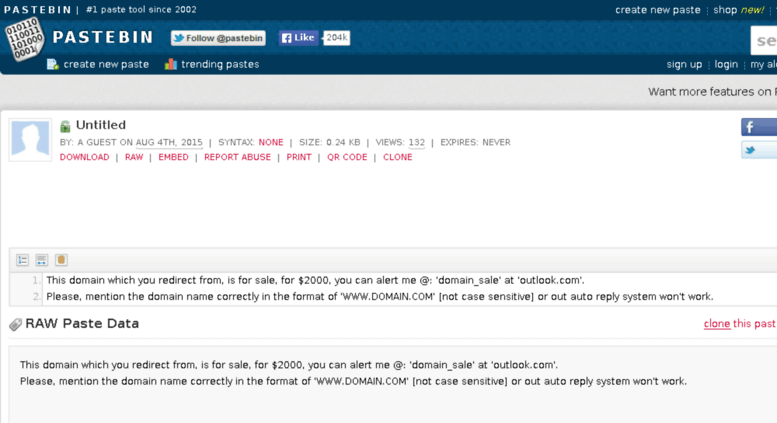Go to sign up page
This screenshot has width=777, height=423.
coord(684,64)
